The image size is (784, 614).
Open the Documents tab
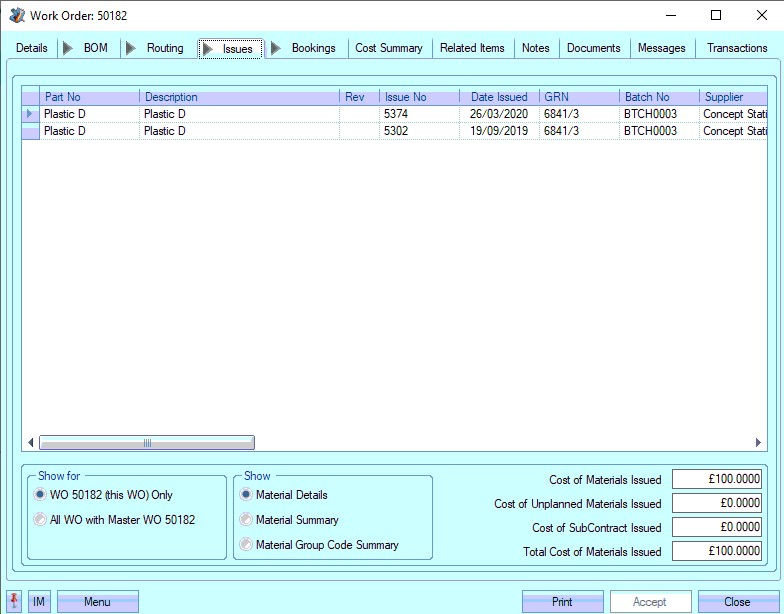593,48
